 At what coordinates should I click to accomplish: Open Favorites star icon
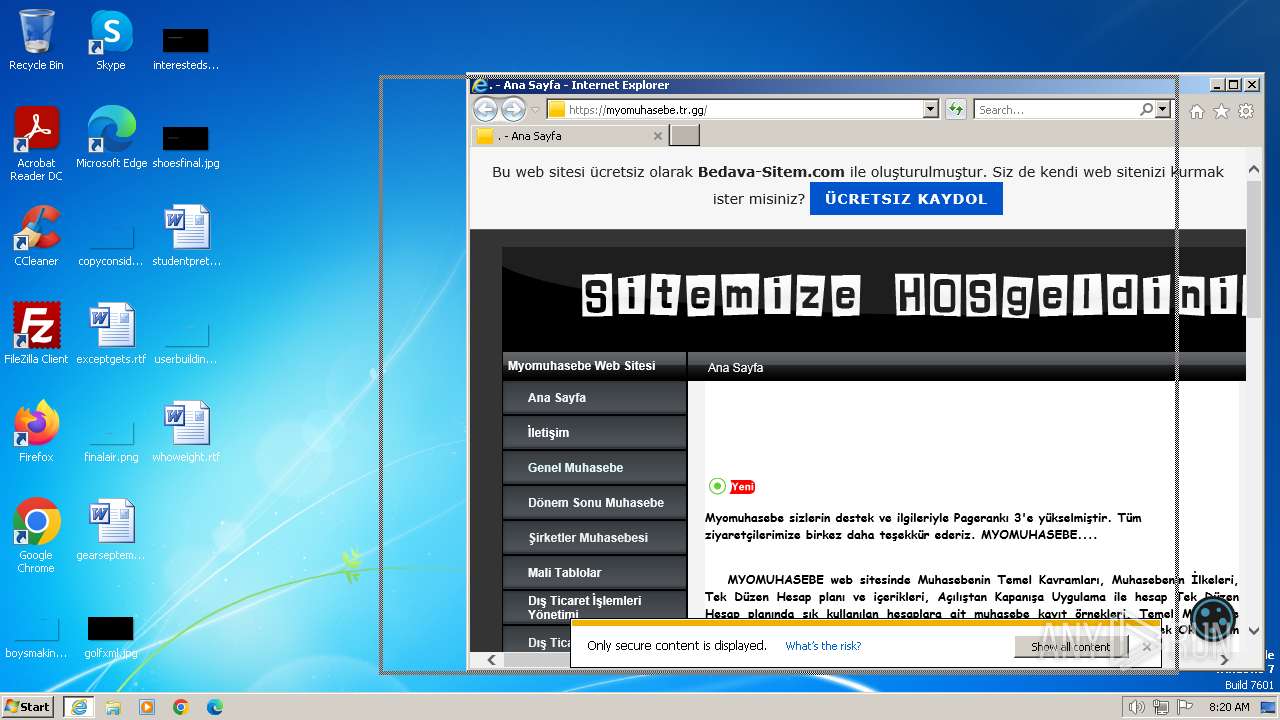(1221, 111)
